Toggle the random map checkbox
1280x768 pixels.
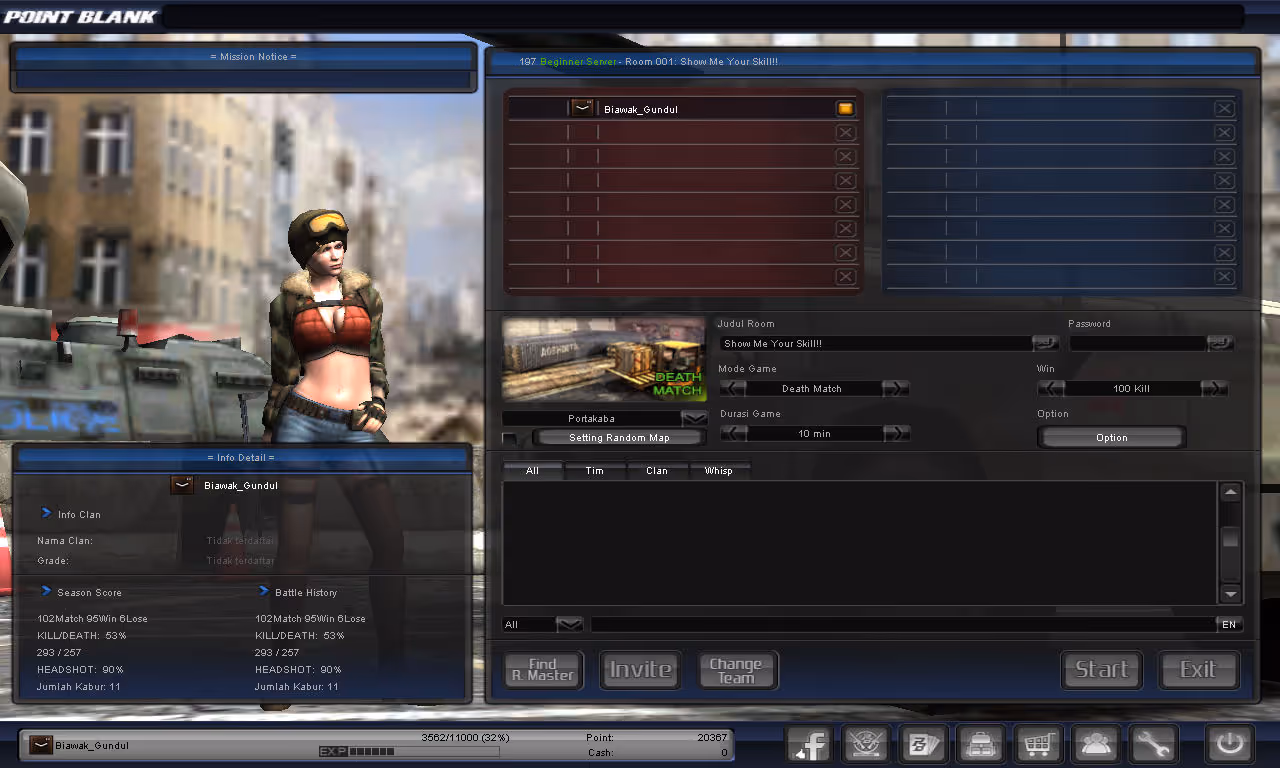point(510,438)
